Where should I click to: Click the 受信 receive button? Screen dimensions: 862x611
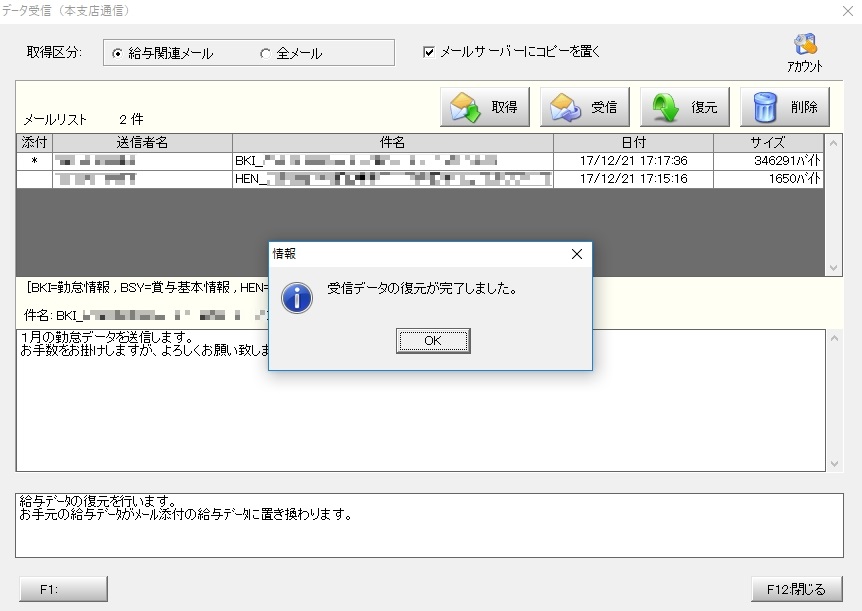coord(585,107)
